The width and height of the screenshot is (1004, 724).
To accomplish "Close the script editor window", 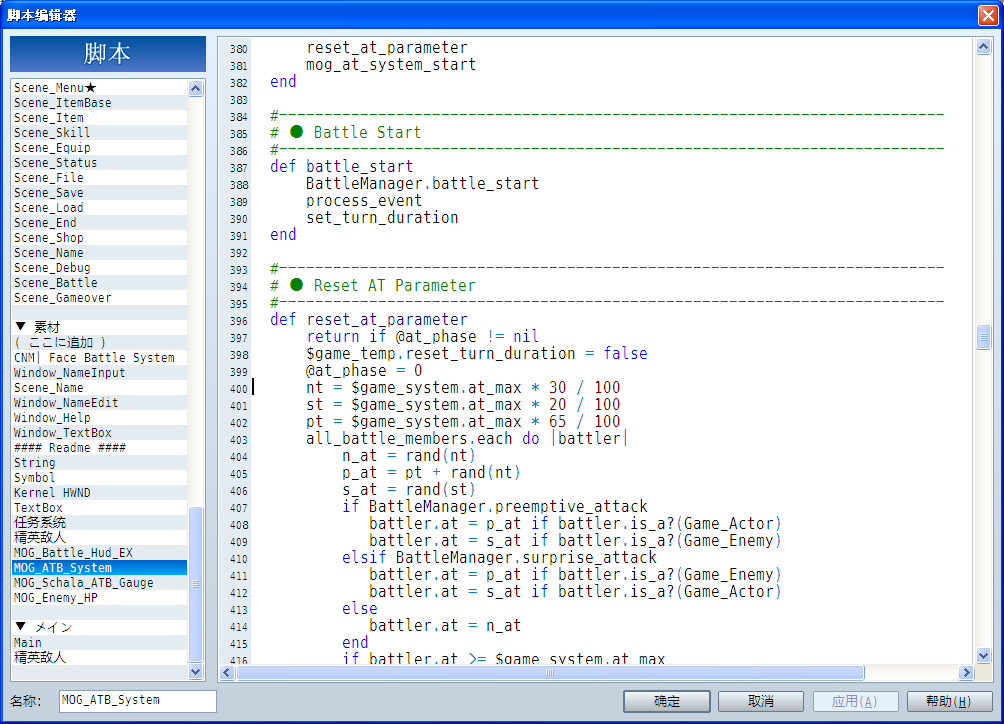I will click(988, 15).
